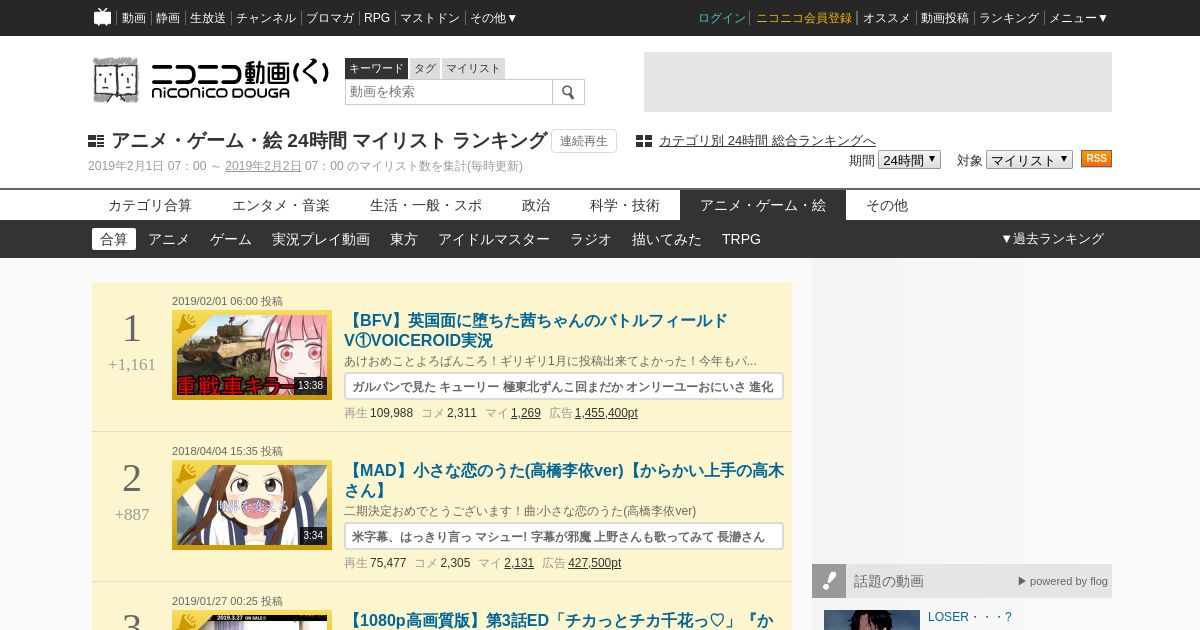Go to RPG in top navigation
The height and width of the screenshot is (630, 1200).
tap(377, 18)
